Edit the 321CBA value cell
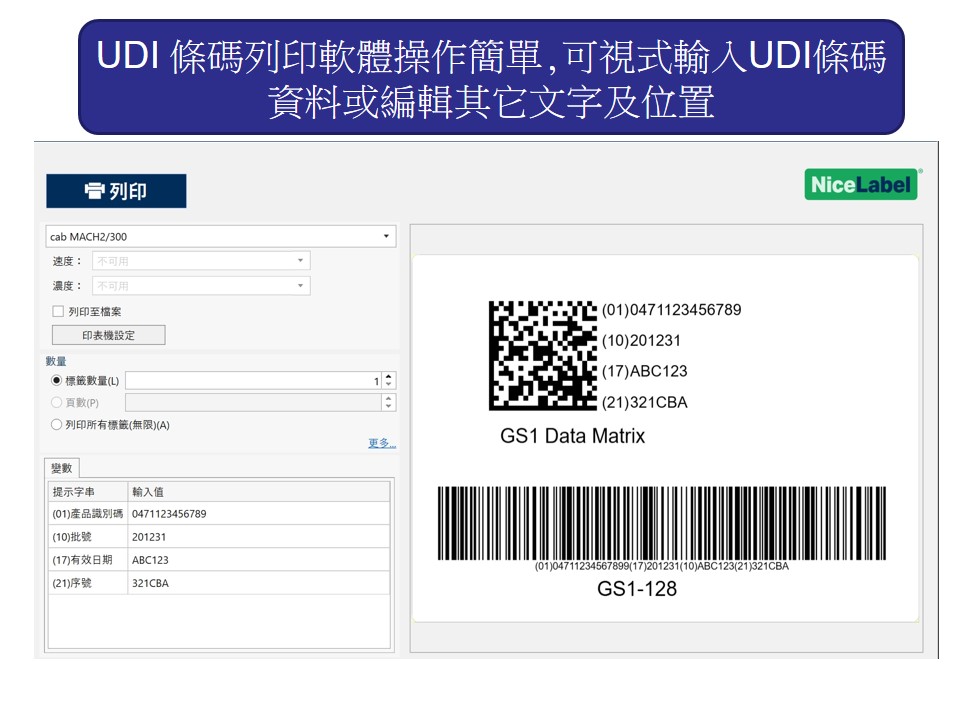Image resolution: width=960 pixels, height=720 pixels. click(259, 583)
